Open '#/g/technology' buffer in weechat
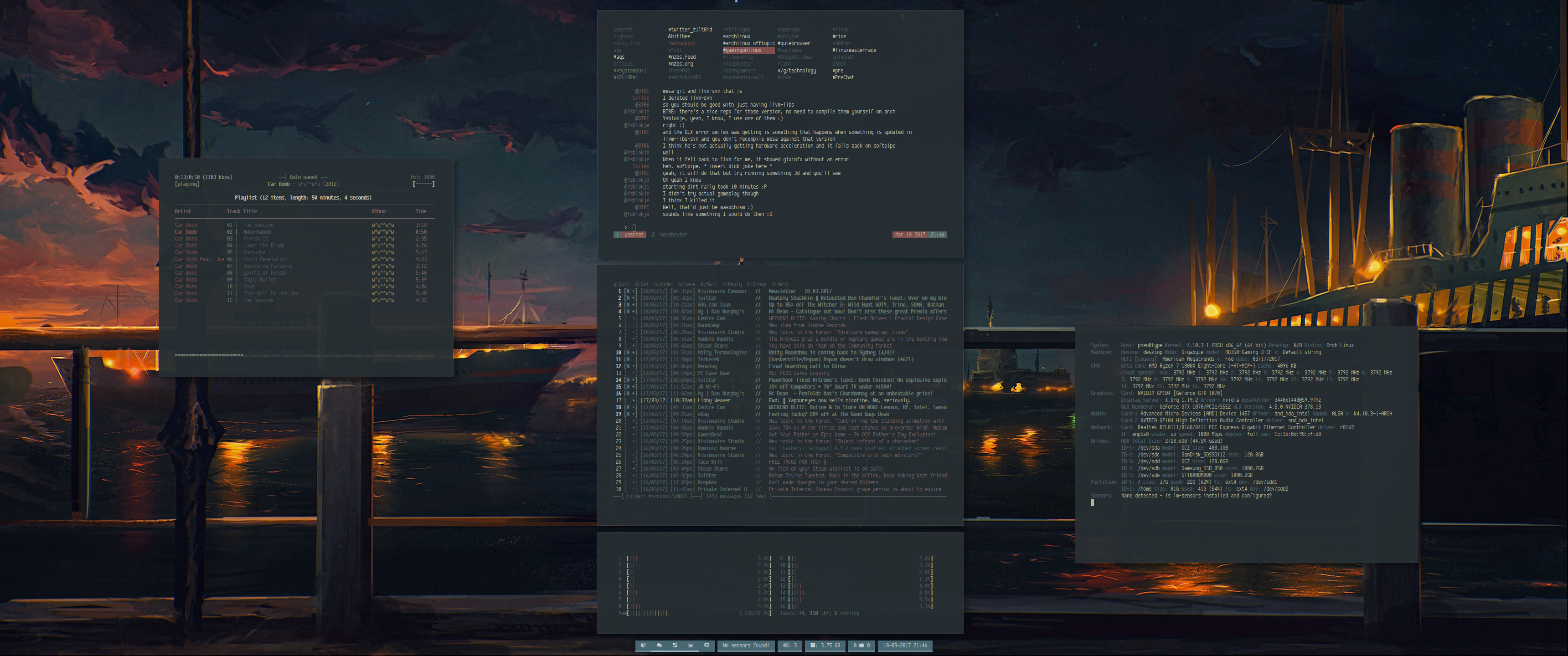The image size is (1568, 656). [x=797, y=71]
